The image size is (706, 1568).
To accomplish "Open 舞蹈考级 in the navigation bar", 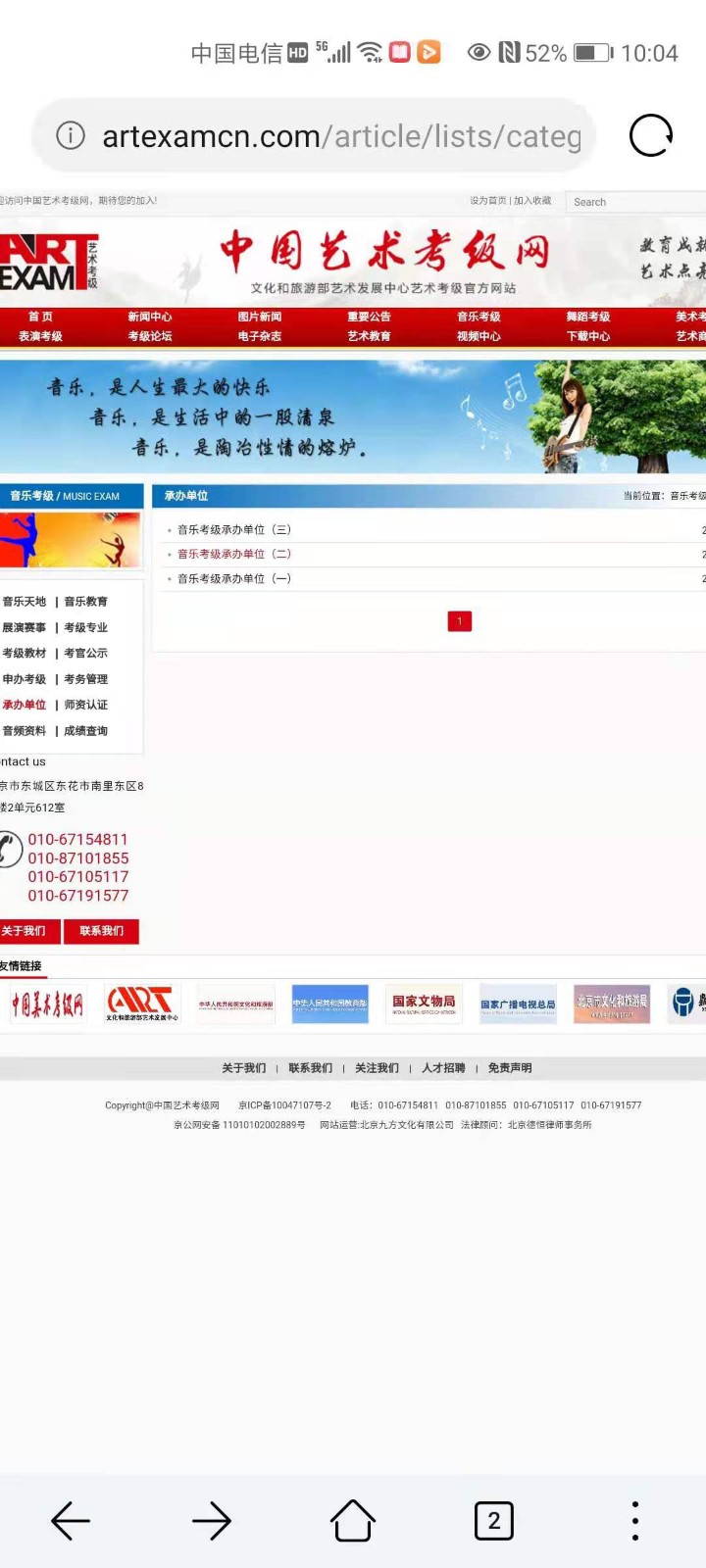I will click(588, 317).
